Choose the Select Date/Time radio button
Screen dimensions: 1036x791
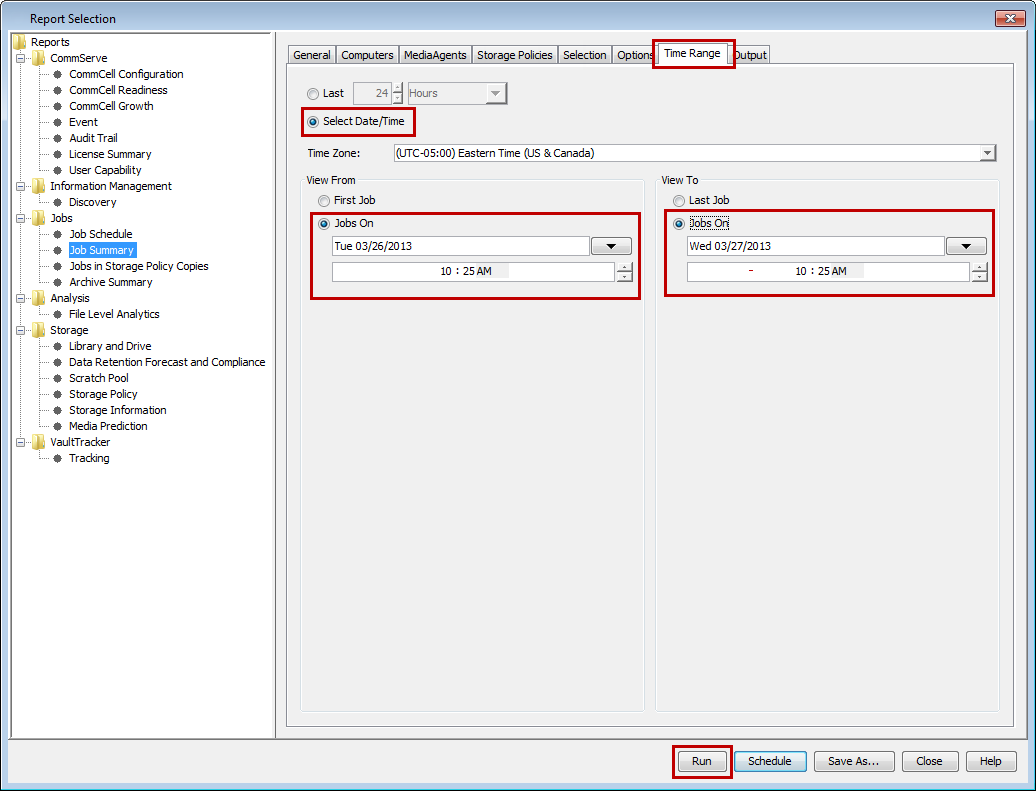coord(313,122)
